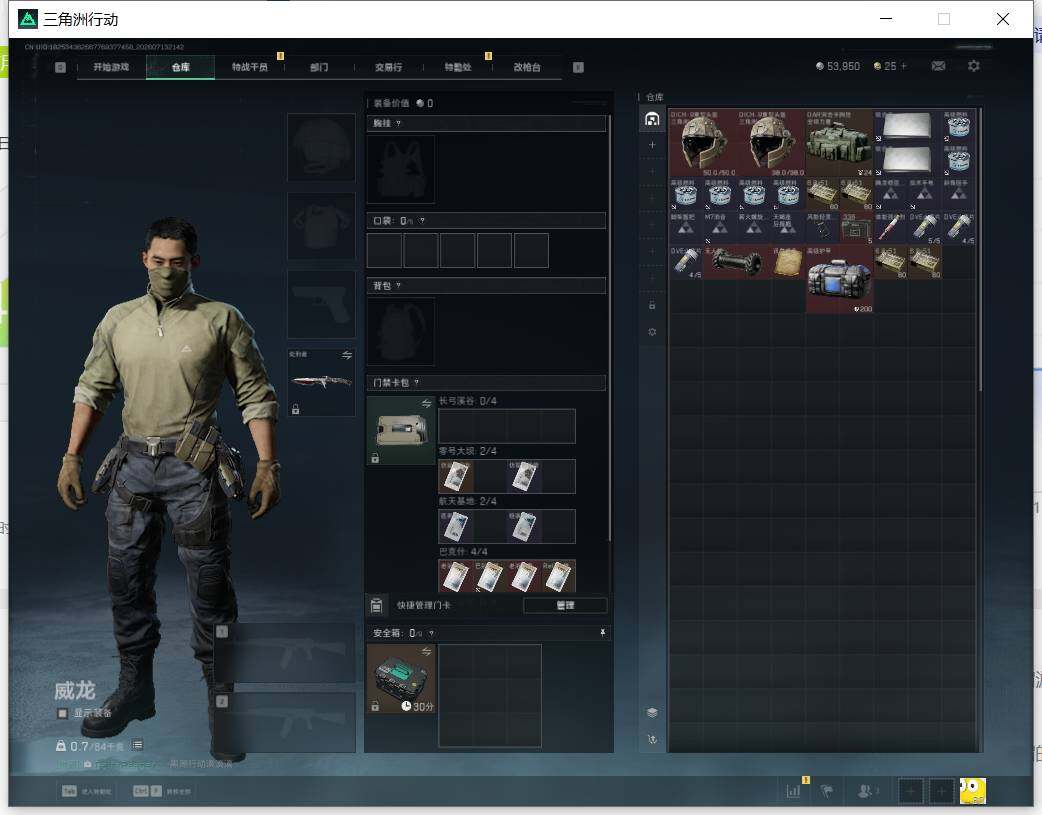Pin the 安全箱 section
The height and width of the screenshot is (815, 1042).
point(603,634)
